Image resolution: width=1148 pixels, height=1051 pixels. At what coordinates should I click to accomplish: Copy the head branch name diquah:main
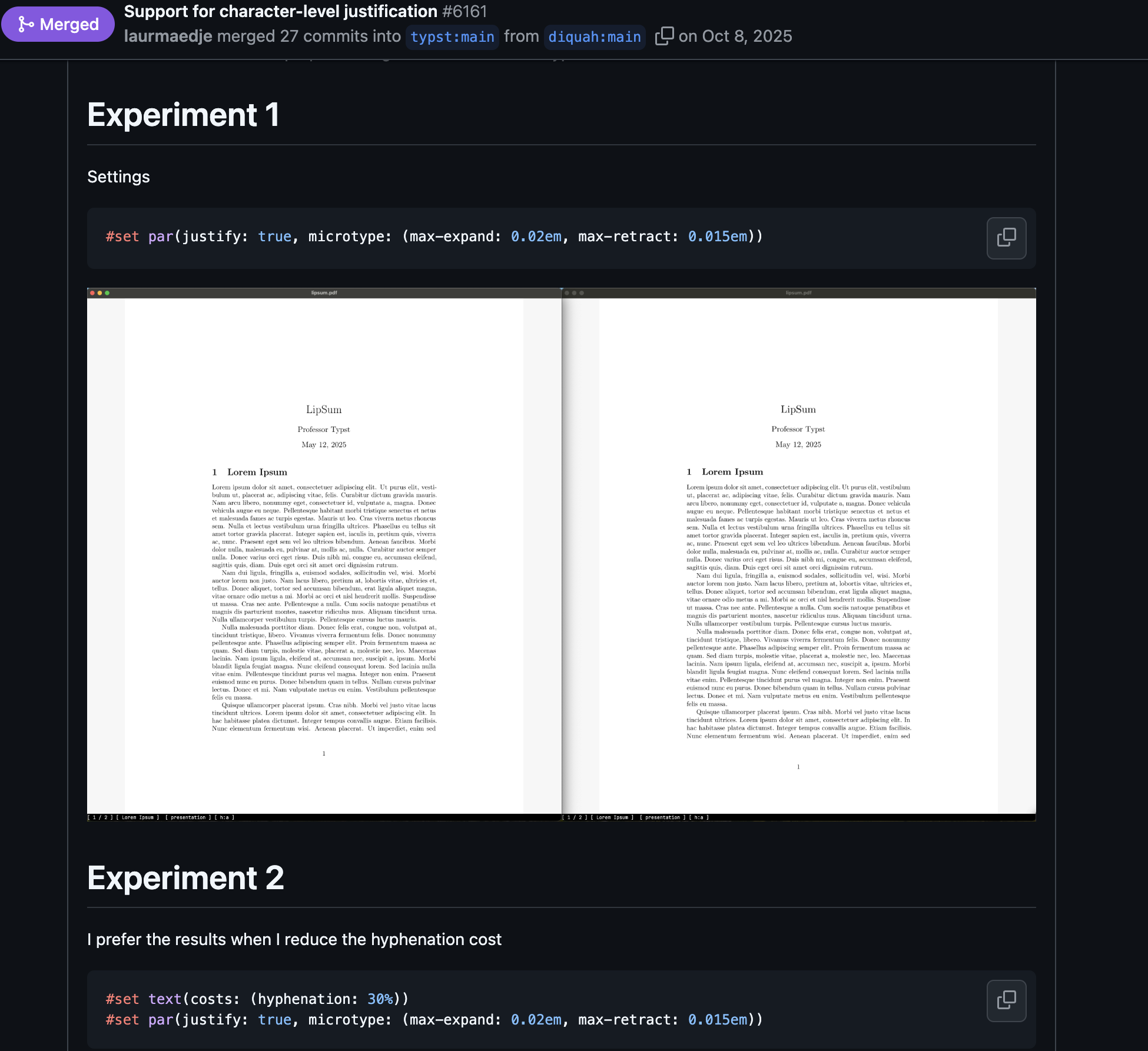tap(664, 36)
